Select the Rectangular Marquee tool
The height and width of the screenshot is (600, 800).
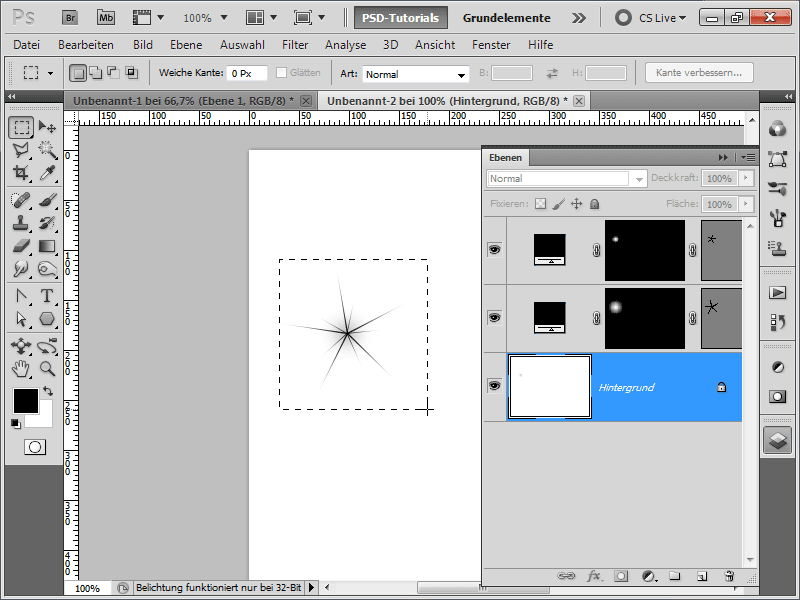pos(21,127)
